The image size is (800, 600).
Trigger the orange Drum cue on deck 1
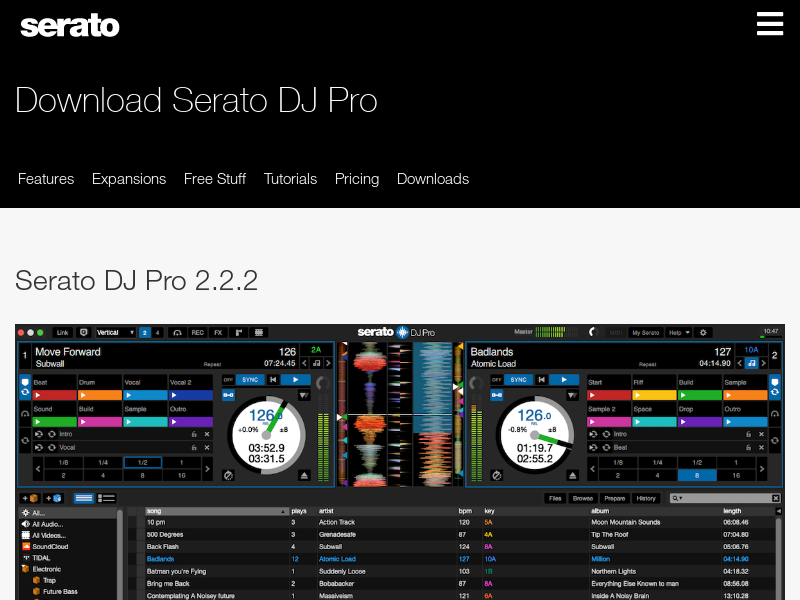99,395
